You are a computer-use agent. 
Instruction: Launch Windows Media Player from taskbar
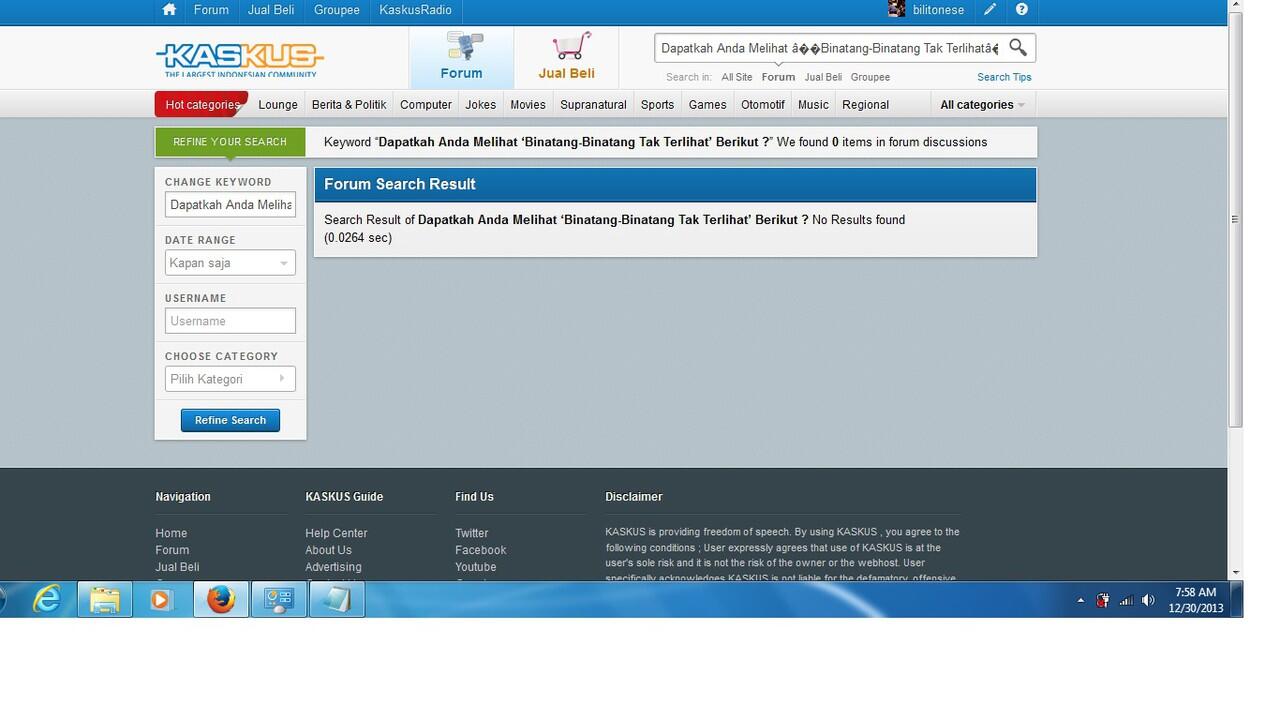pos(162,599)
